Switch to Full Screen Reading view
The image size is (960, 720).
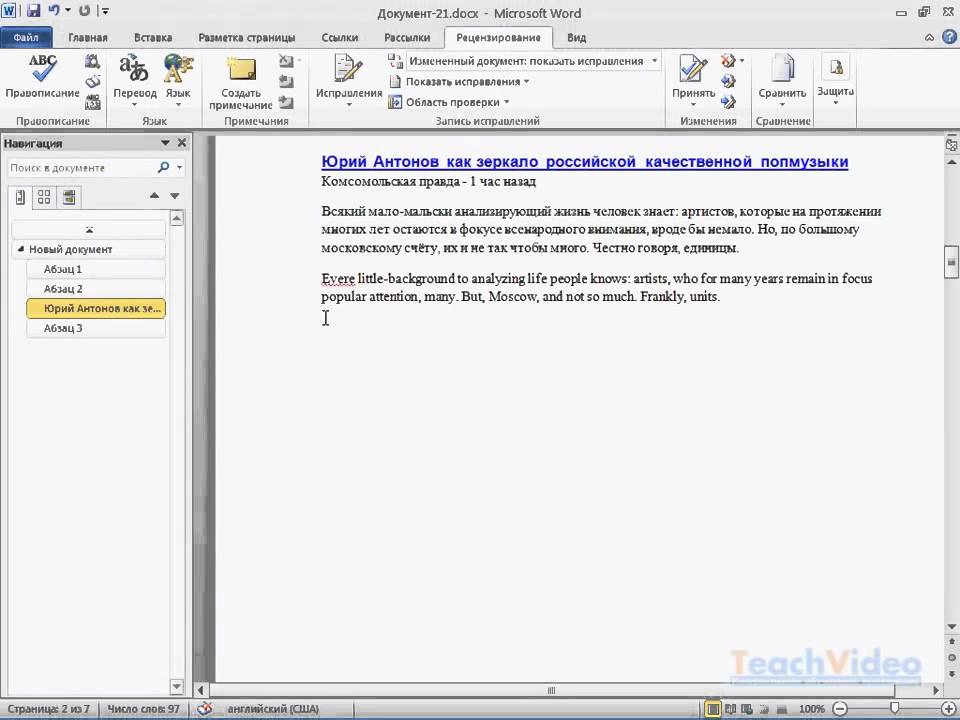point(731,709)
